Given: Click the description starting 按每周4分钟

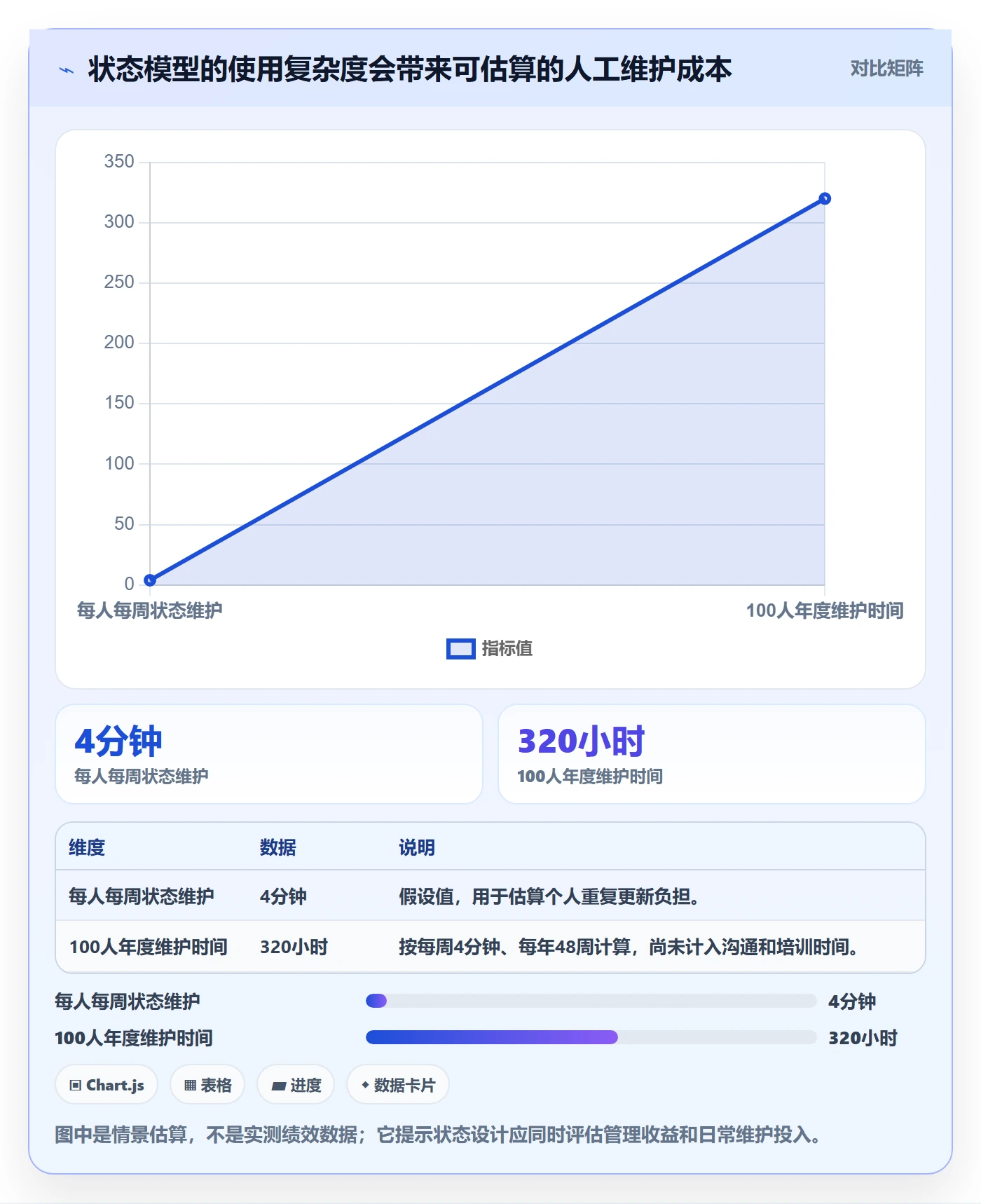Looking at the screenshot, I should (x=630, y=947).
